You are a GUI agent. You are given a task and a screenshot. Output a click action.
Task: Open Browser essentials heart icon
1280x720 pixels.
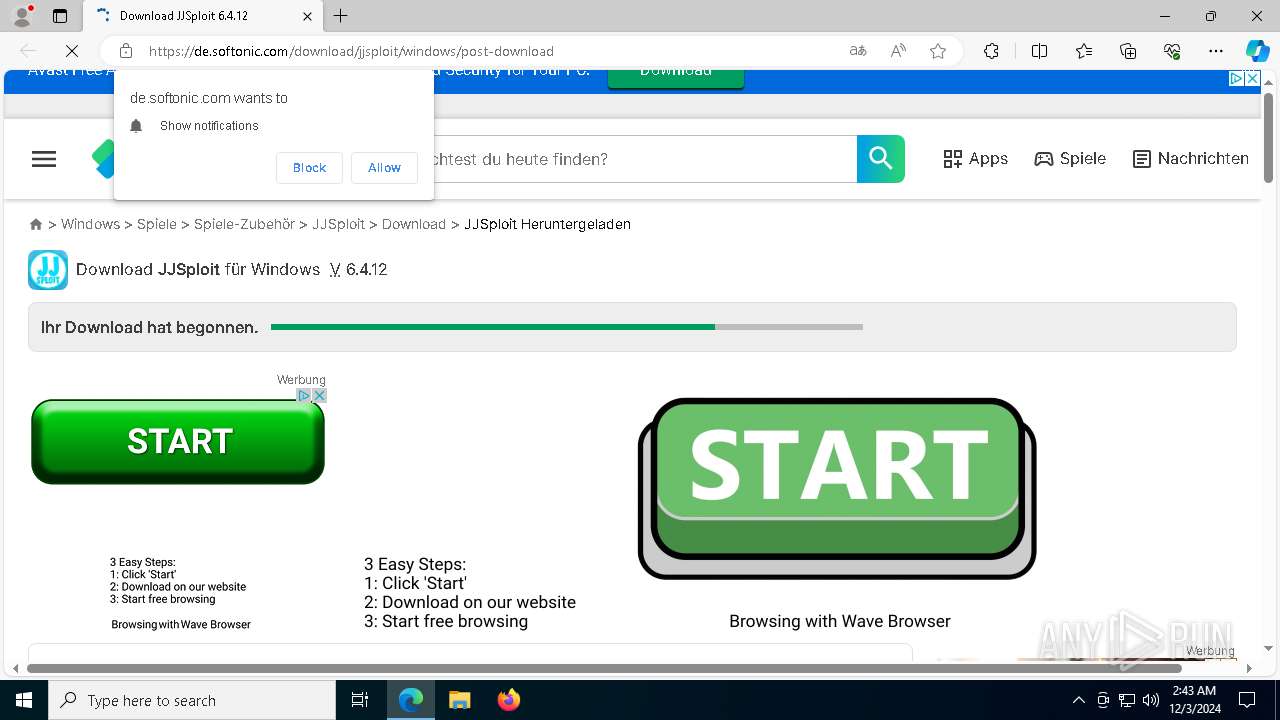pyautogui.click(x=1172, y=51)
